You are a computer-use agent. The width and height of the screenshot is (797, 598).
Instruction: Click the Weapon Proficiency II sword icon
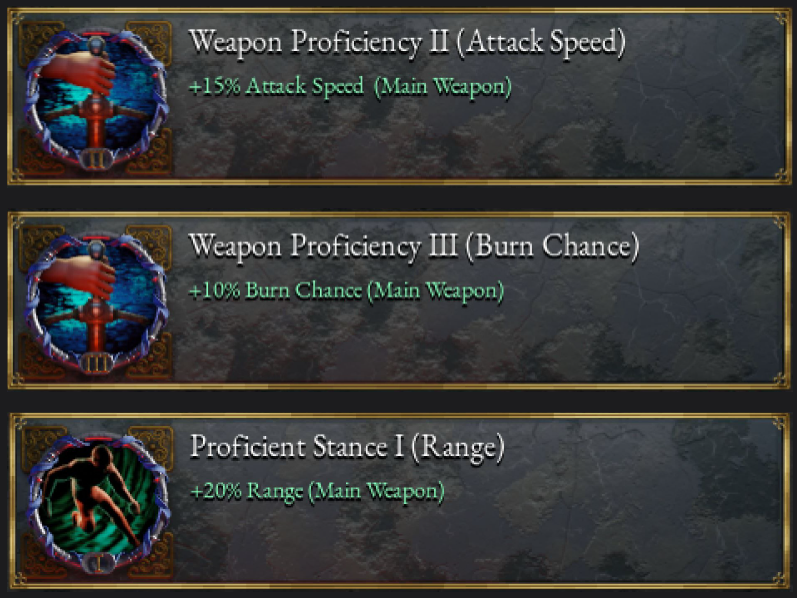tap(97, 99)
